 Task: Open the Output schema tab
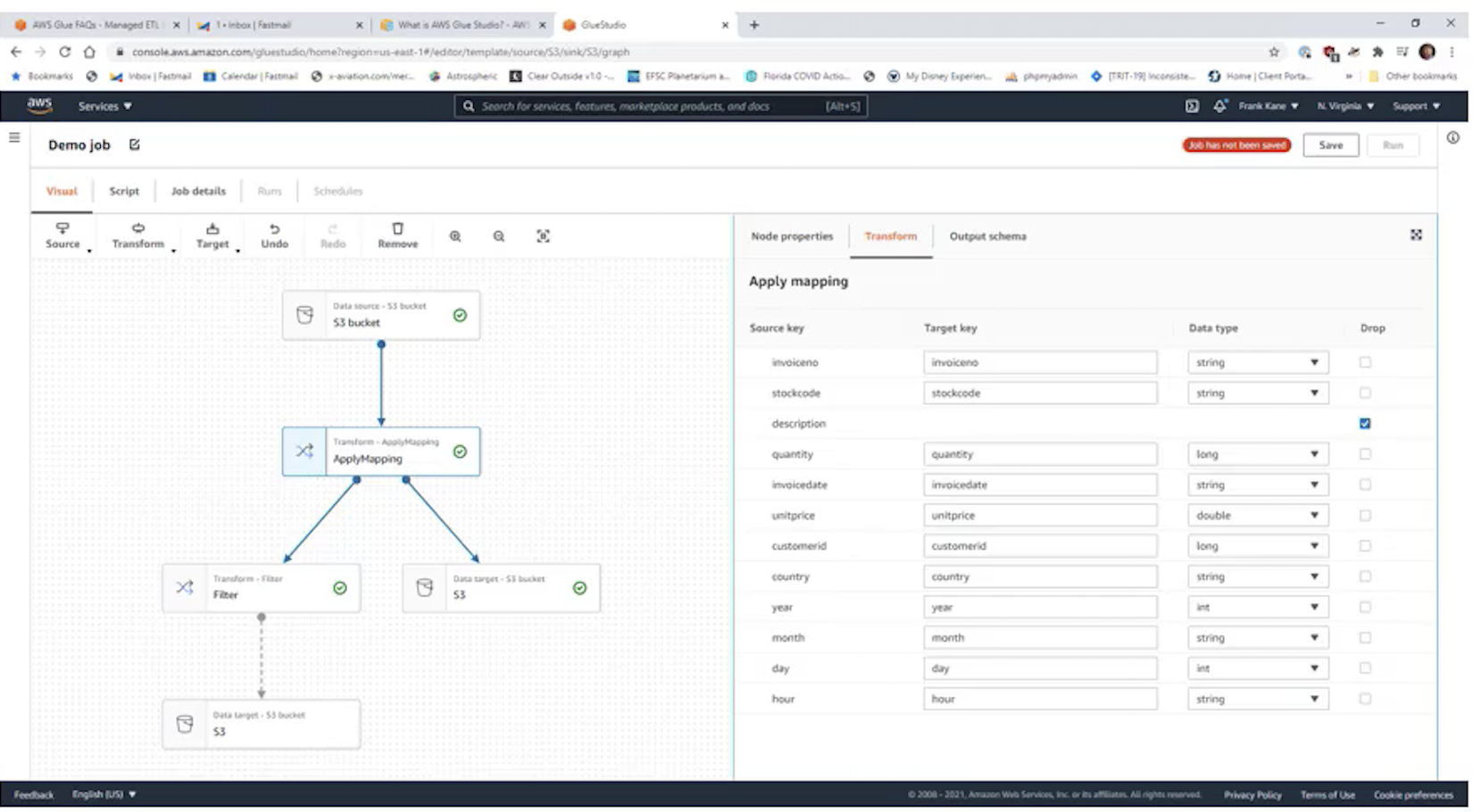pyautogui.click(x=987, y=236)
